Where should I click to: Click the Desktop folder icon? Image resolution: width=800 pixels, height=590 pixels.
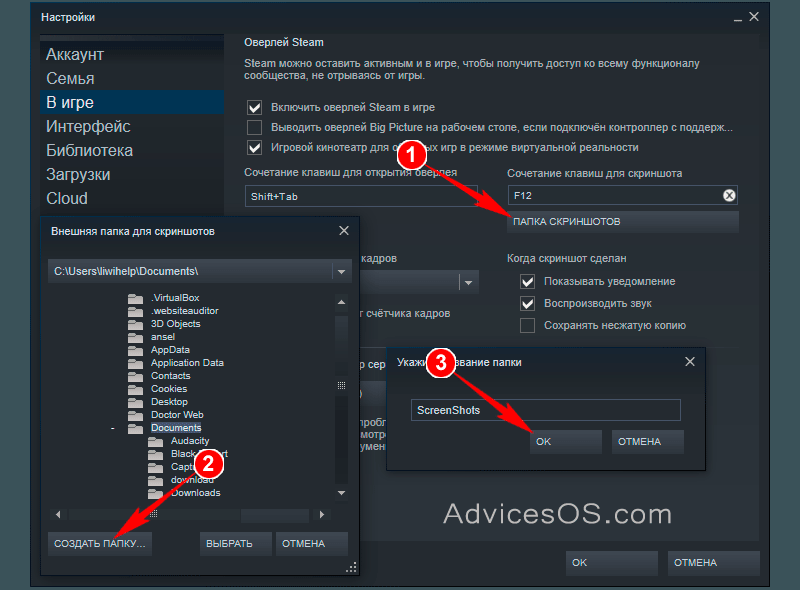(x=135, y=402)
